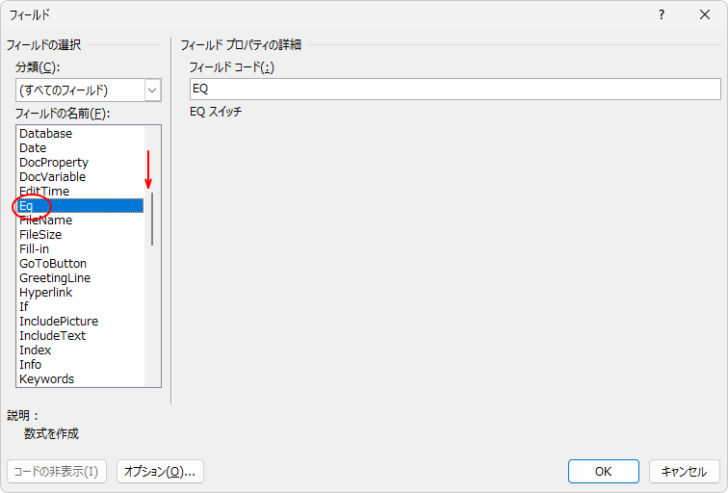Select Hyperlink field name
The image size is (728, 493).
coord(80,292)
